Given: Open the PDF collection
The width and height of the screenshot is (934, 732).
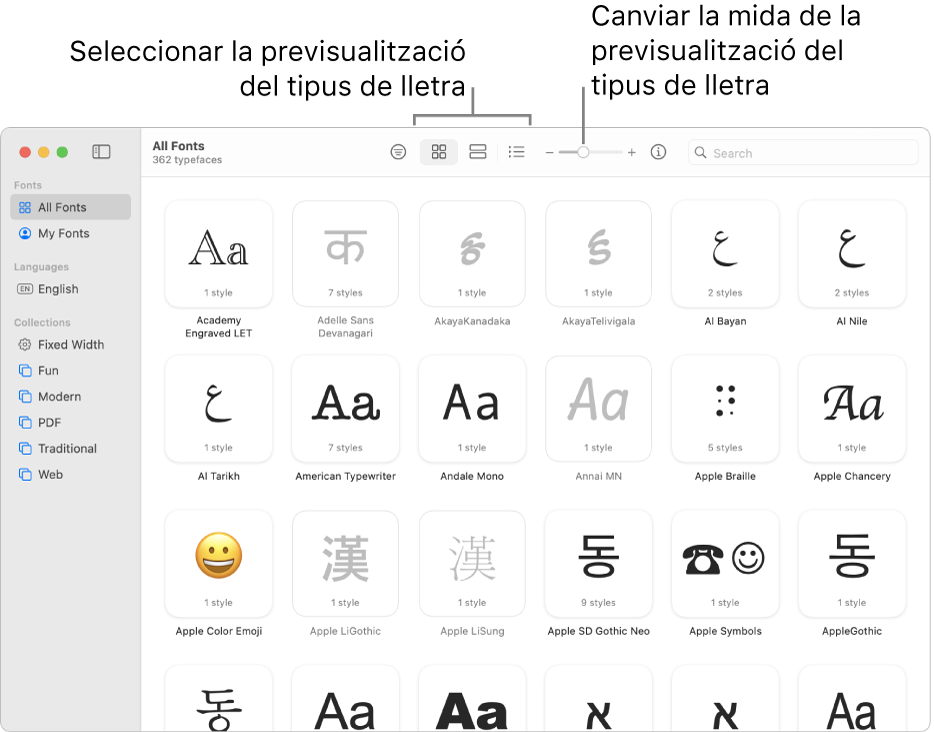Looking at the screenshot, I should [x=70, y=423].
